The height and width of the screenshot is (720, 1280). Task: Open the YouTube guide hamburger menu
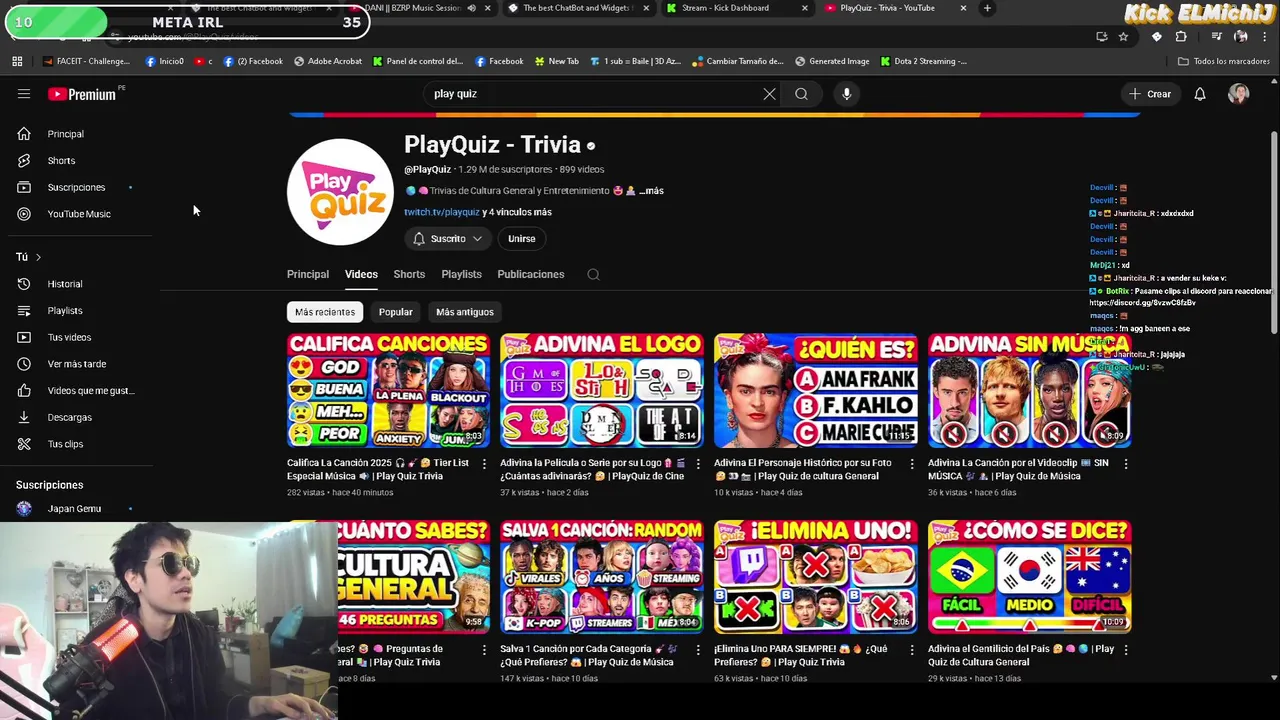click(x=24, y=94)
